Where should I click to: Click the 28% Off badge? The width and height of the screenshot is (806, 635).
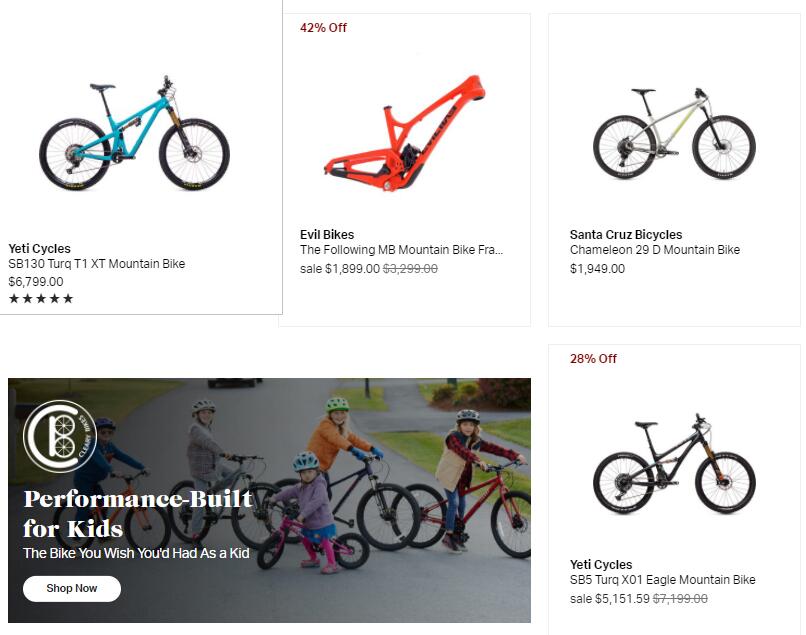point(593,359)
